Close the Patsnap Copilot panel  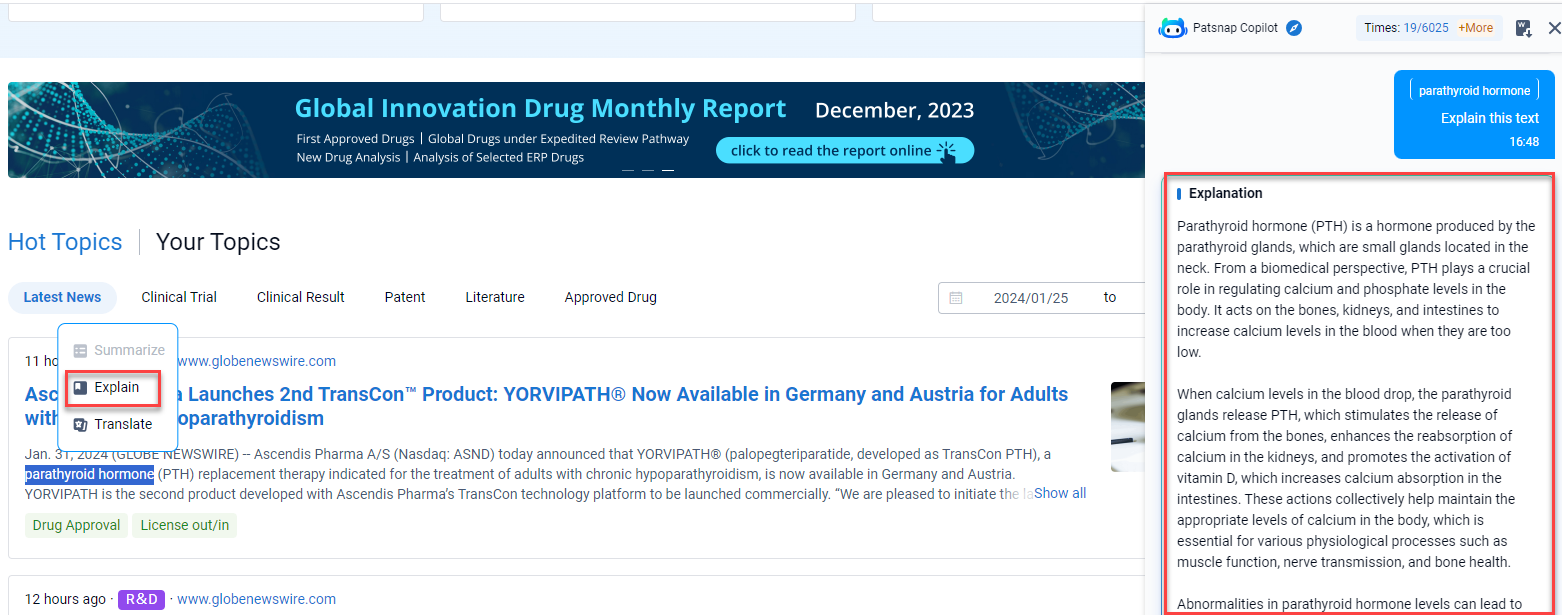tap(1553, 28)
